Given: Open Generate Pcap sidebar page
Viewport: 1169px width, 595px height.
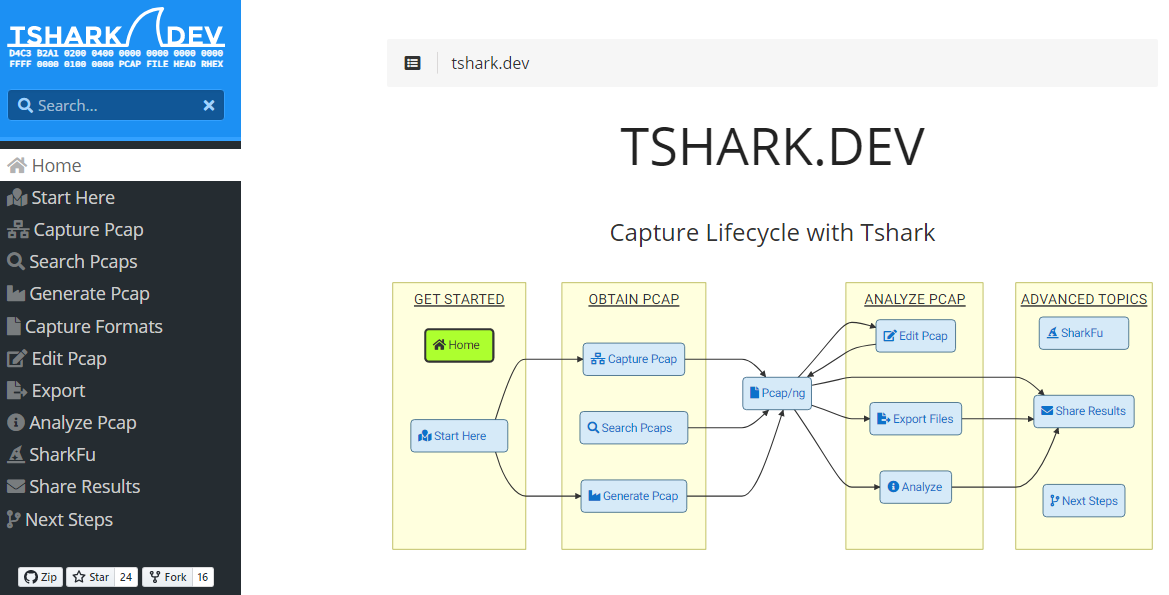Looking at the screenshot, I should point(120,294).
